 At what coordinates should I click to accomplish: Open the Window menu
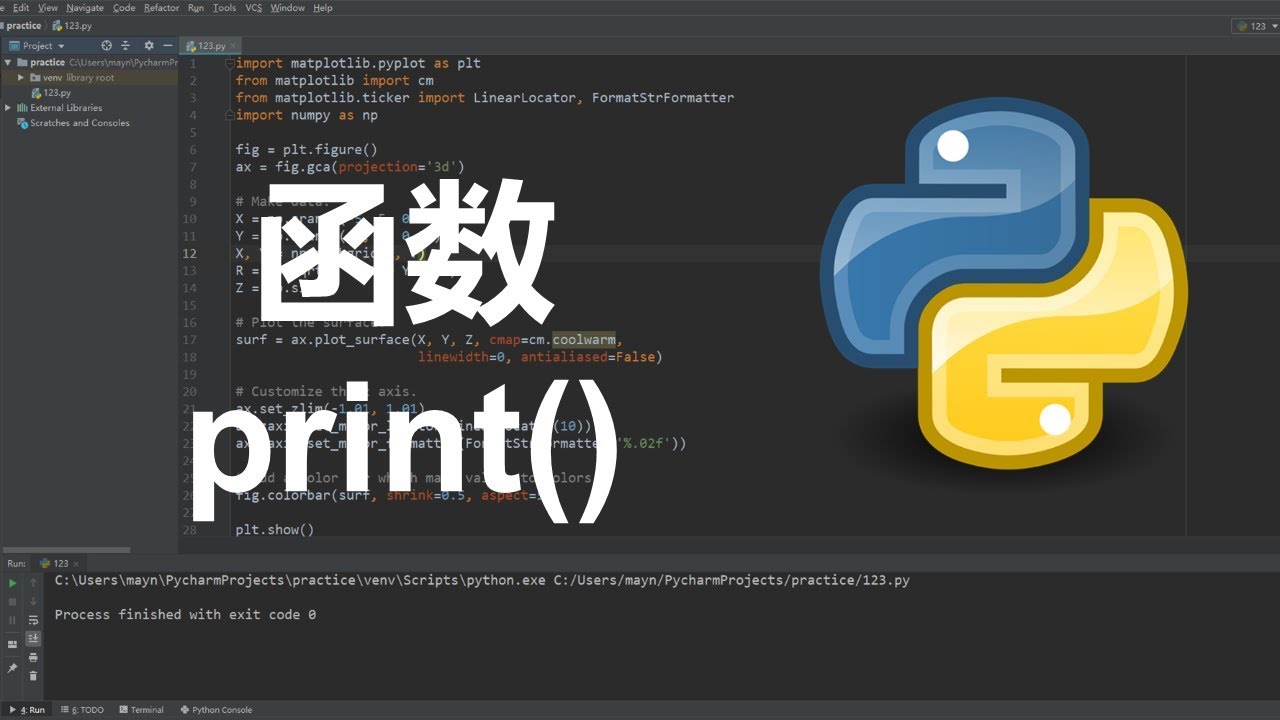coord(288,7)
